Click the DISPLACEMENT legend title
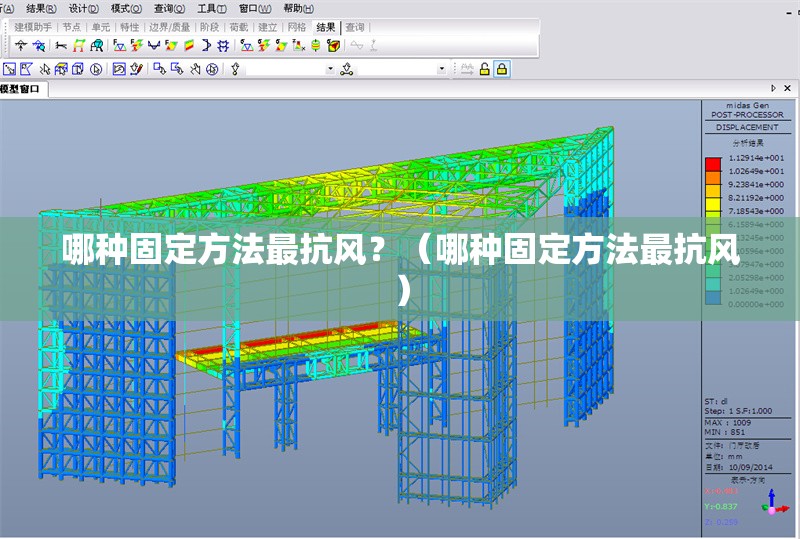The height and width of the screenshot is (539, 800). pyautogui.click(x=746, y=127)
